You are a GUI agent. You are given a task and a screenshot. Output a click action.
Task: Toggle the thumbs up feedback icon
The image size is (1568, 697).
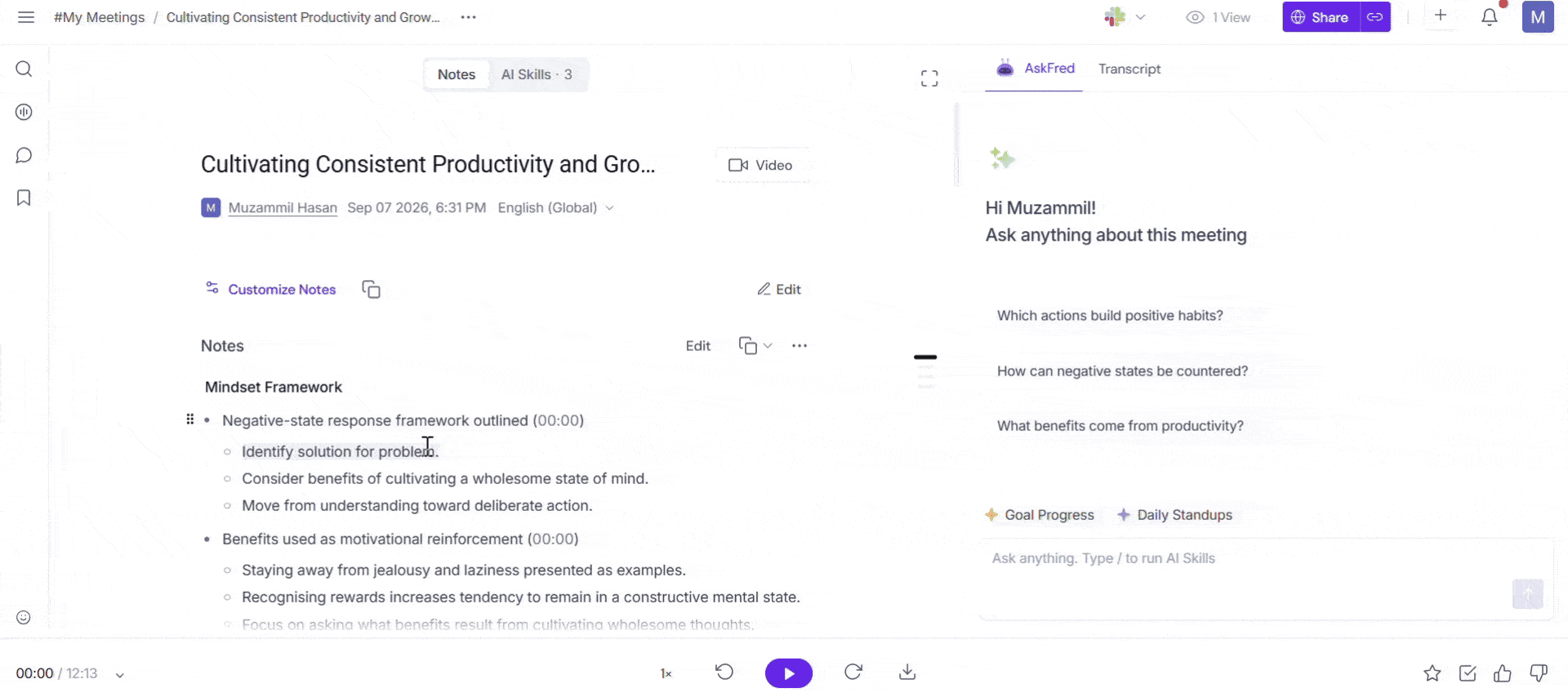tap(1502, 673)
